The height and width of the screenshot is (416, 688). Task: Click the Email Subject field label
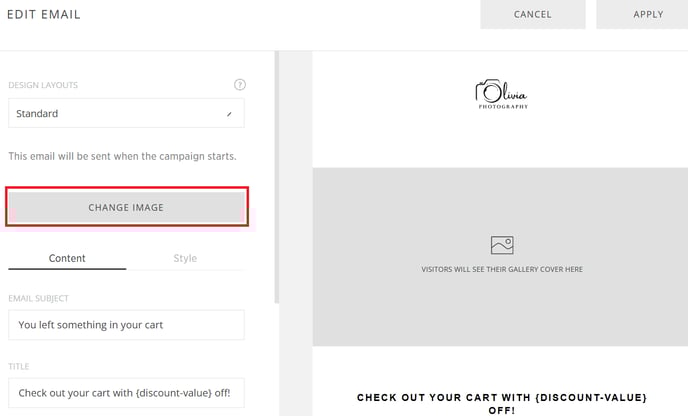point(39,298)
